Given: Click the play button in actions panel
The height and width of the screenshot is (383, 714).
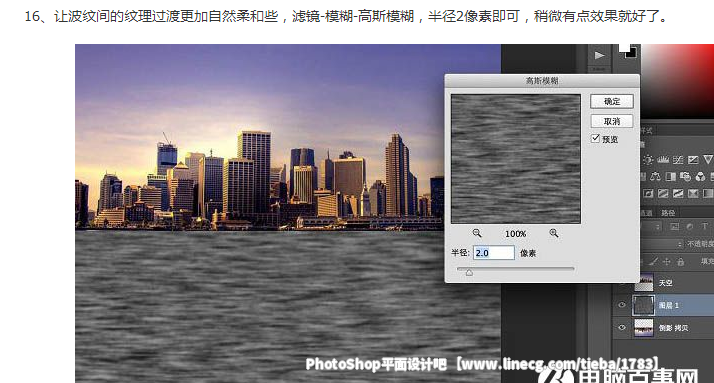Looking at the screenshot, I should tap(599, 56).
